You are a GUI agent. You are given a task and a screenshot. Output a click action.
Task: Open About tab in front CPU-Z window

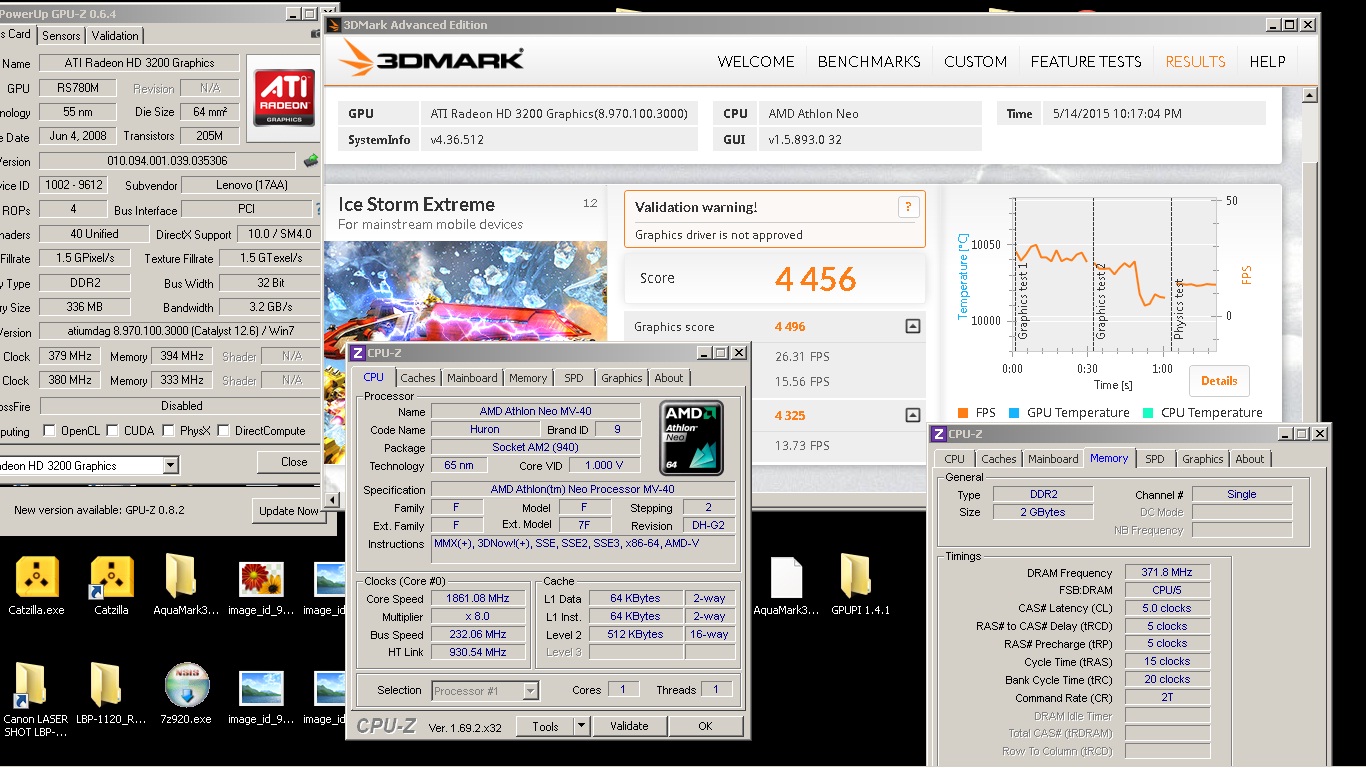pyautogui.click(x=669, y=378)
